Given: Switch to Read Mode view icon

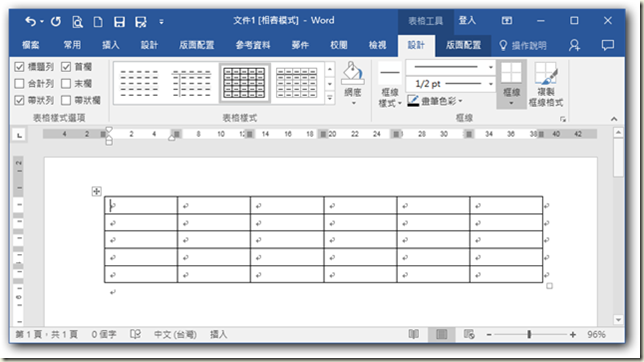Looking at the screenshot, I should [x=414, y=334].
